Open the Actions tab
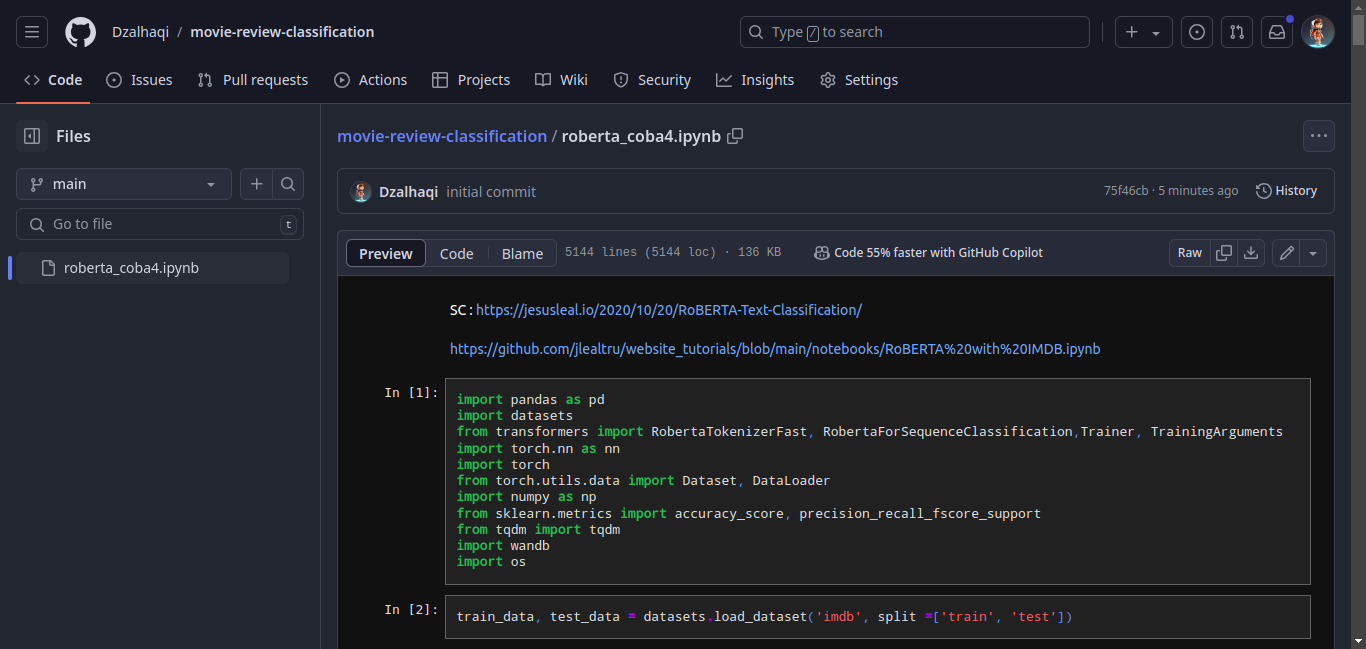Image resolution: width=1366 pixels, height=649 pixels. point(371,80)
